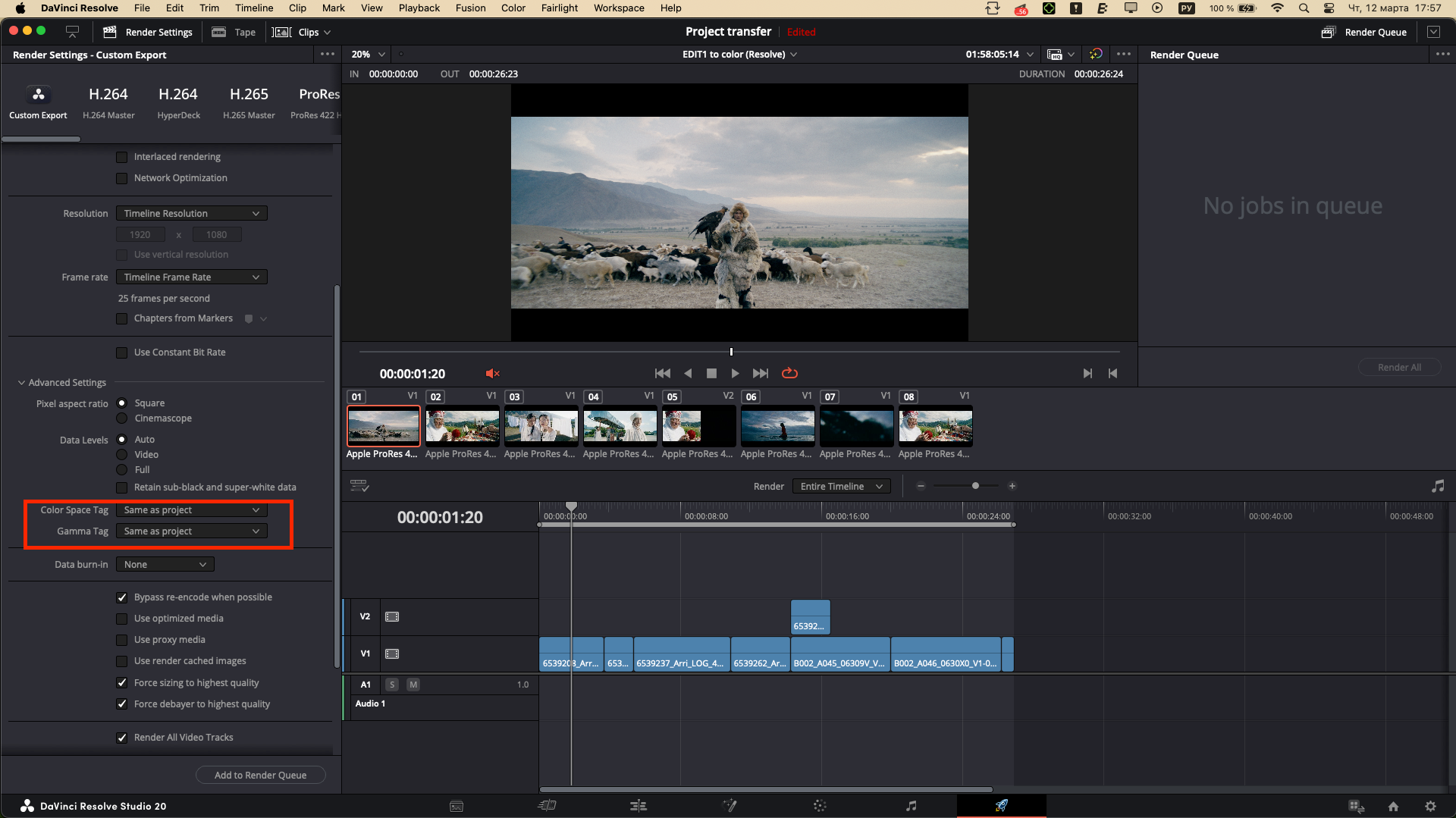Viewport: 1456px width, 818px height.
Task: Switch to the Cut page
Action: [x=548, y=806]
